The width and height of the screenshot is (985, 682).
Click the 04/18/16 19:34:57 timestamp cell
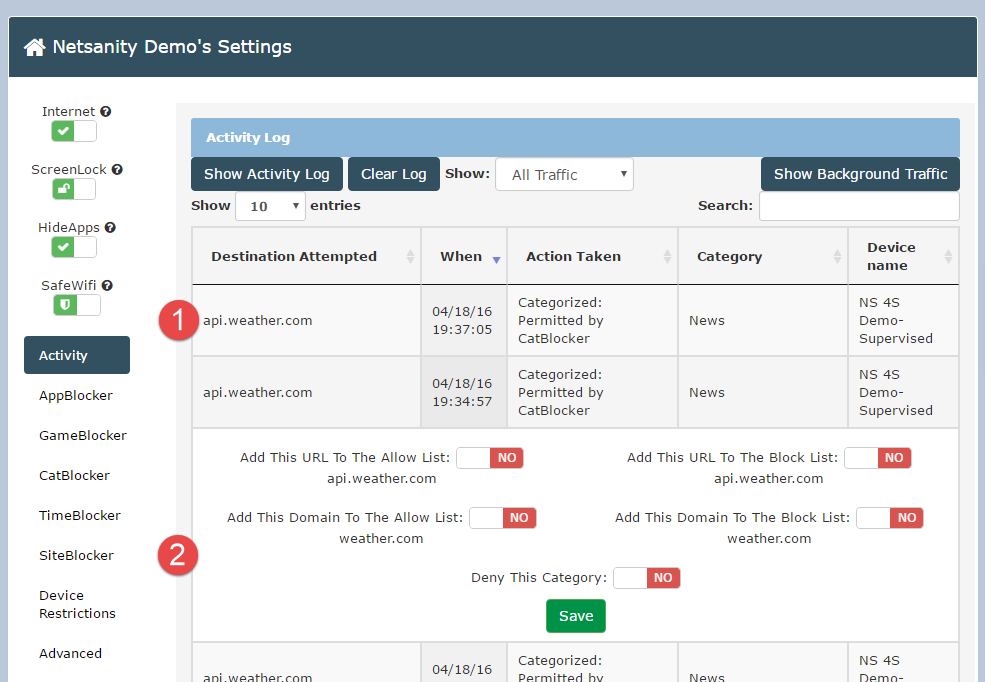coord(462,392)
